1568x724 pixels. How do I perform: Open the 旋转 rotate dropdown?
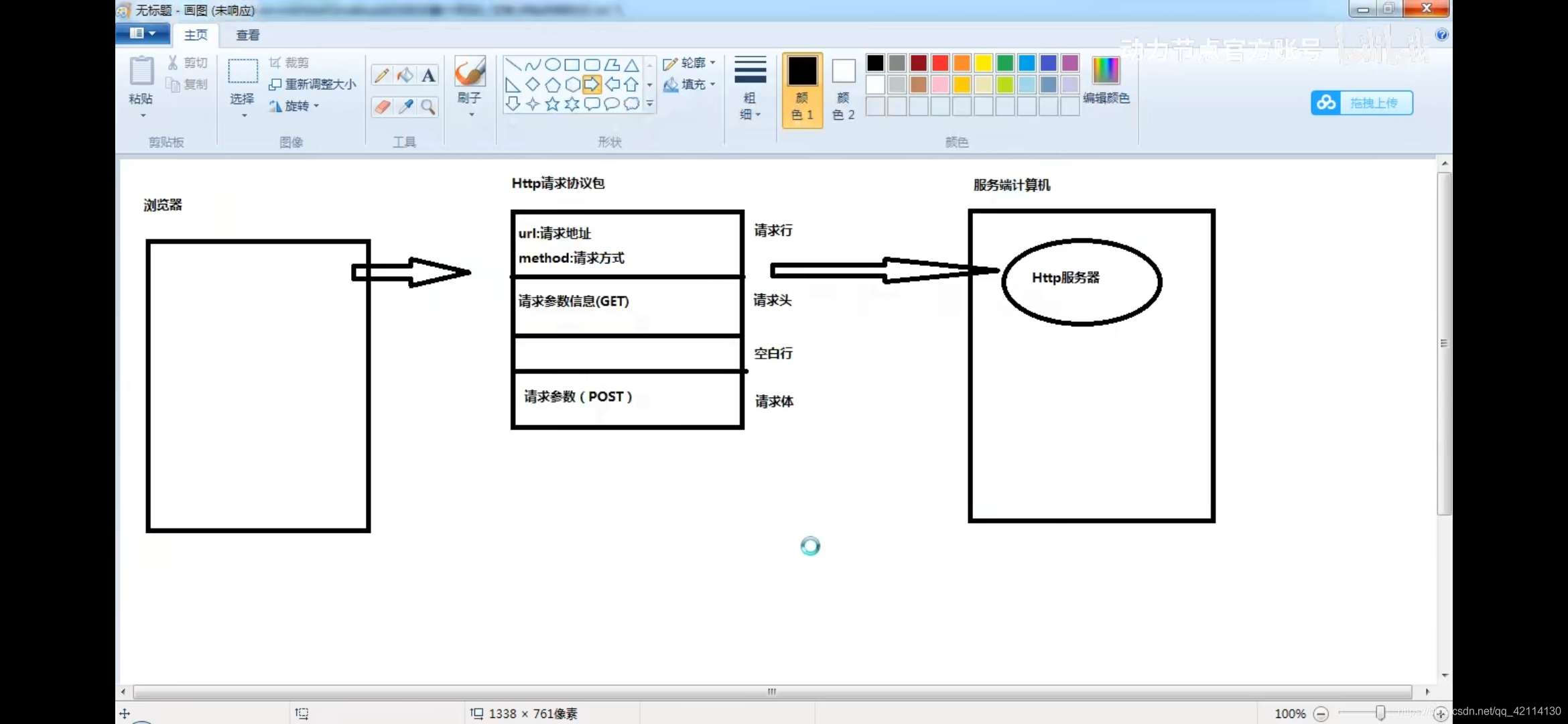click(x=295, y=106)
